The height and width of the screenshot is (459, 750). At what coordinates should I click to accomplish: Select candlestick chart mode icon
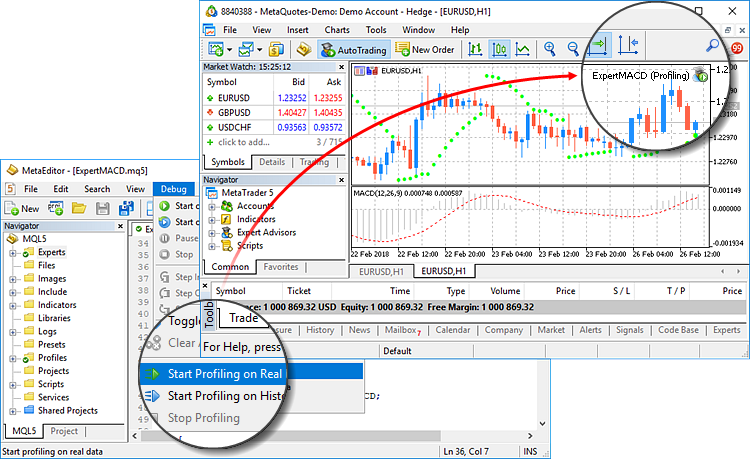tap(499, 49)
